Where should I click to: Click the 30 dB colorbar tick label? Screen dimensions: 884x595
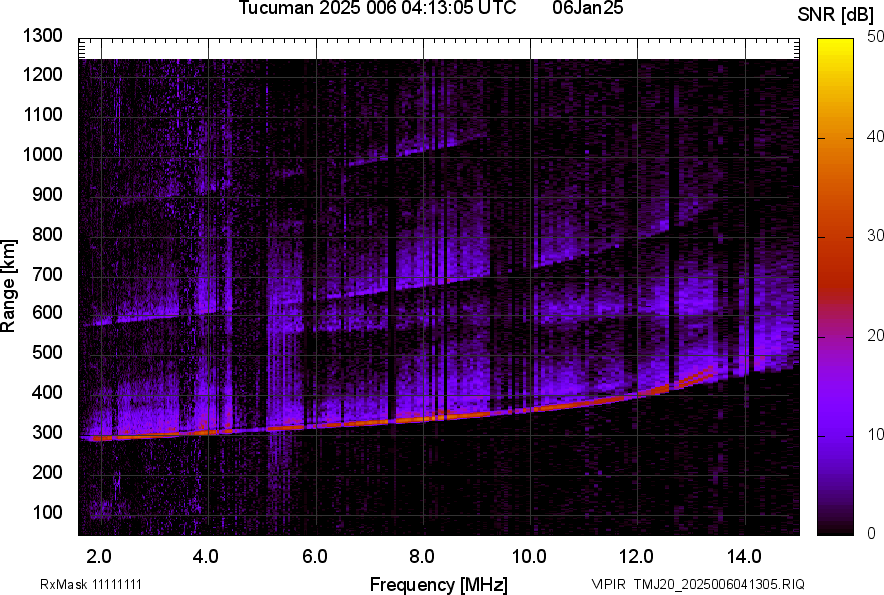tap(875, 236)
